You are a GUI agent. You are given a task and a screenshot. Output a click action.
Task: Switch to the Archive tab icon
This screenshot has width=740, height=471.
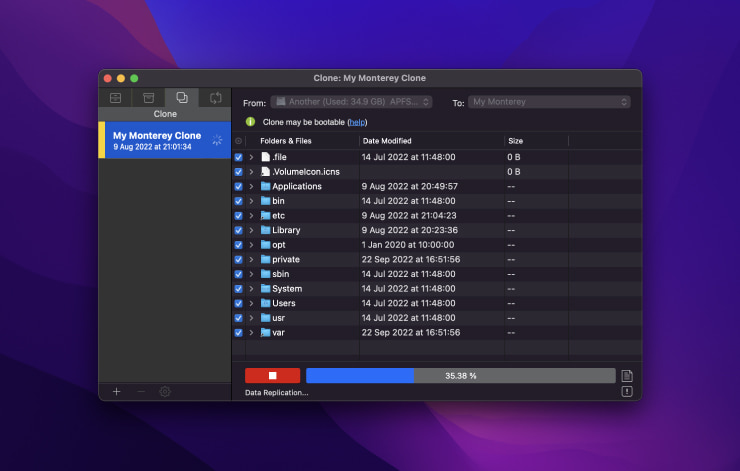[x=149, y=98]
